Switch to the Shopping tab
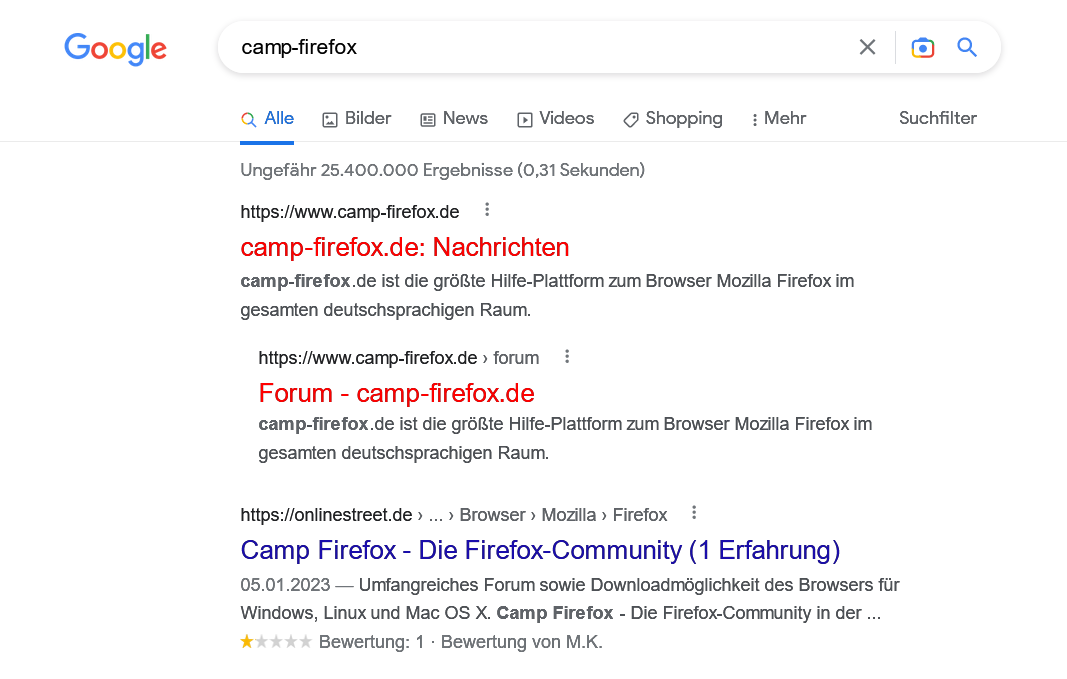1067x679 pixels. pos(672,119)
